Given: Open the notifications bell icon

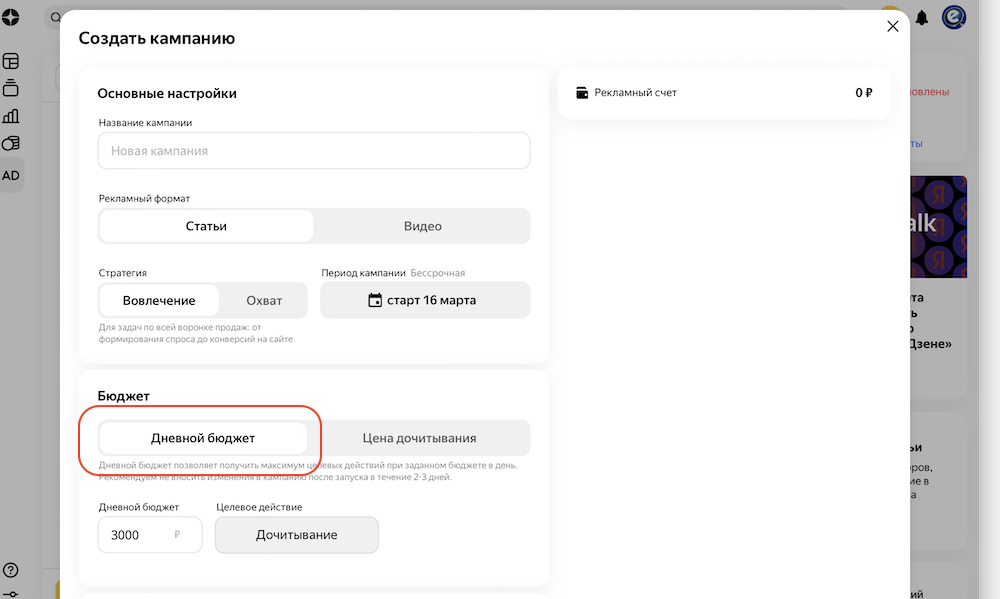Looking at the screenshot, I should [x=922, y=18].
